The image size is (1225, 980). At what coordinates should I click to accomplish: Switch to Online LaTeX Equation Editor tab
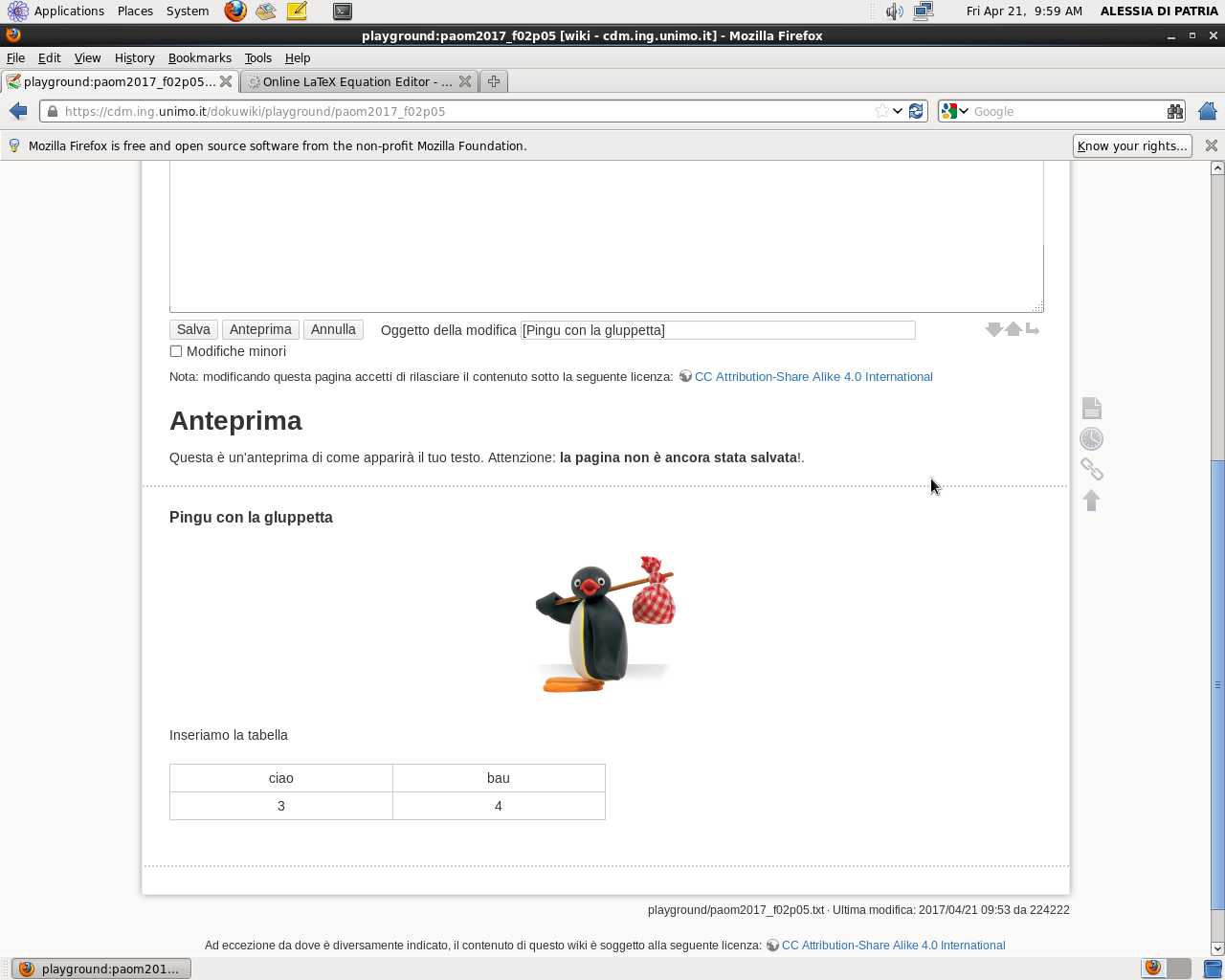[x=359, y=81]
